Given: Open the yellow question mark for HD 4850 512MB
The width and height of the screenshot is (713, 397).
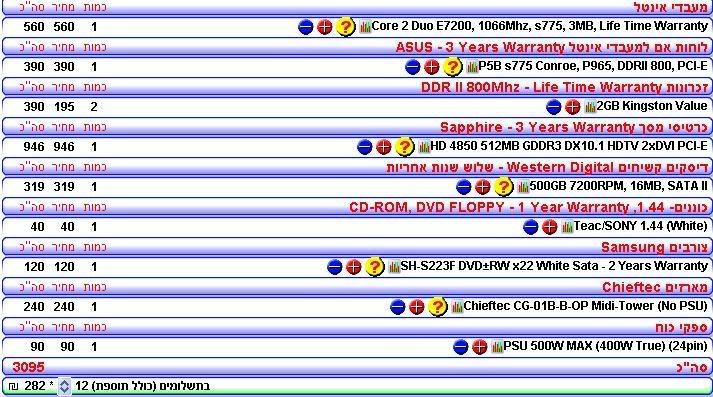Looking at the screenshot, I should (x=404, y=147).
